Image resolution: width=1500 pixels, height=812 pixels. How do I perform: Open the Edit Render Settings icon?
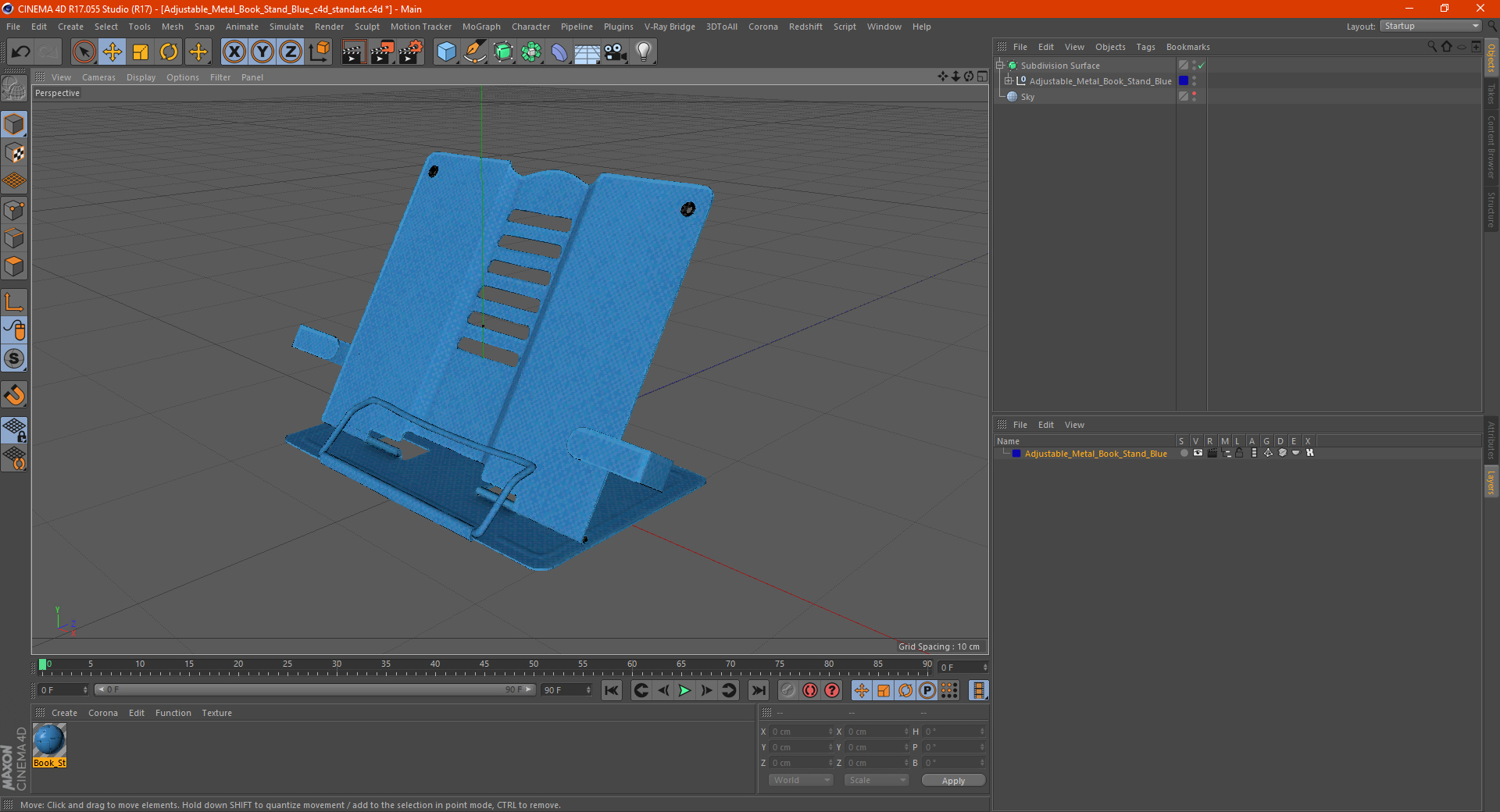point(411,52)
